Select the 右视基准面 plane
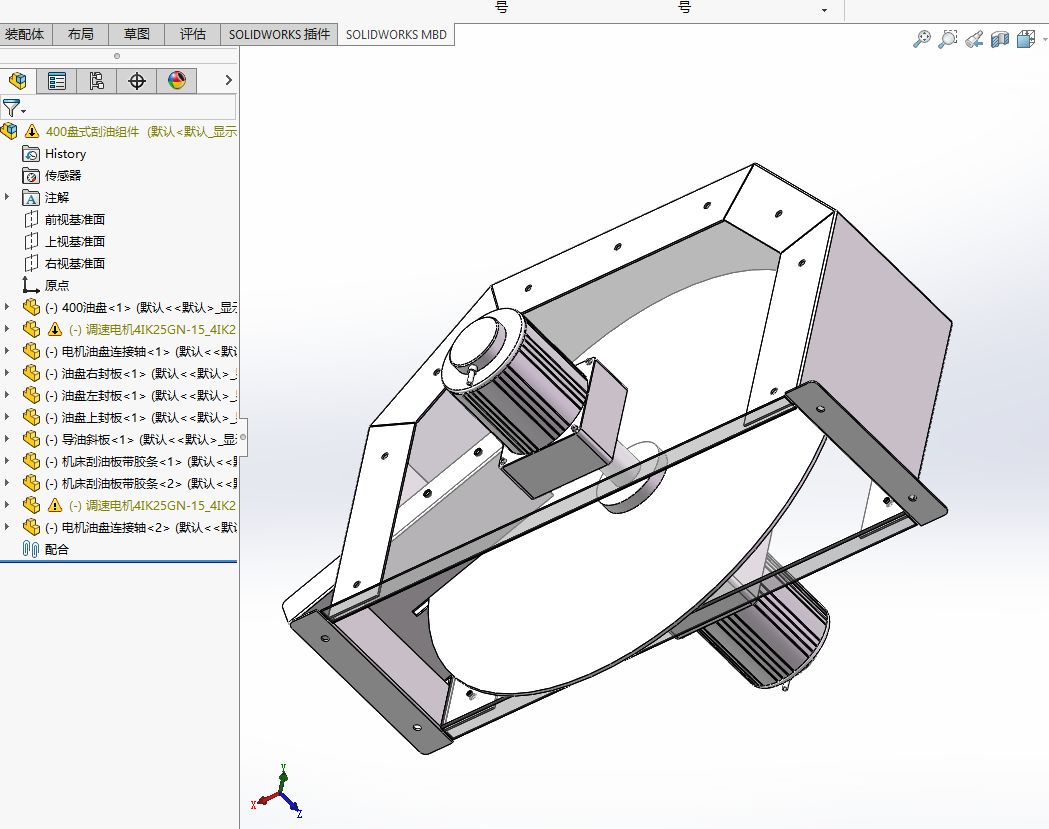Screen dimensions: 1049x829 coord(75,264)
